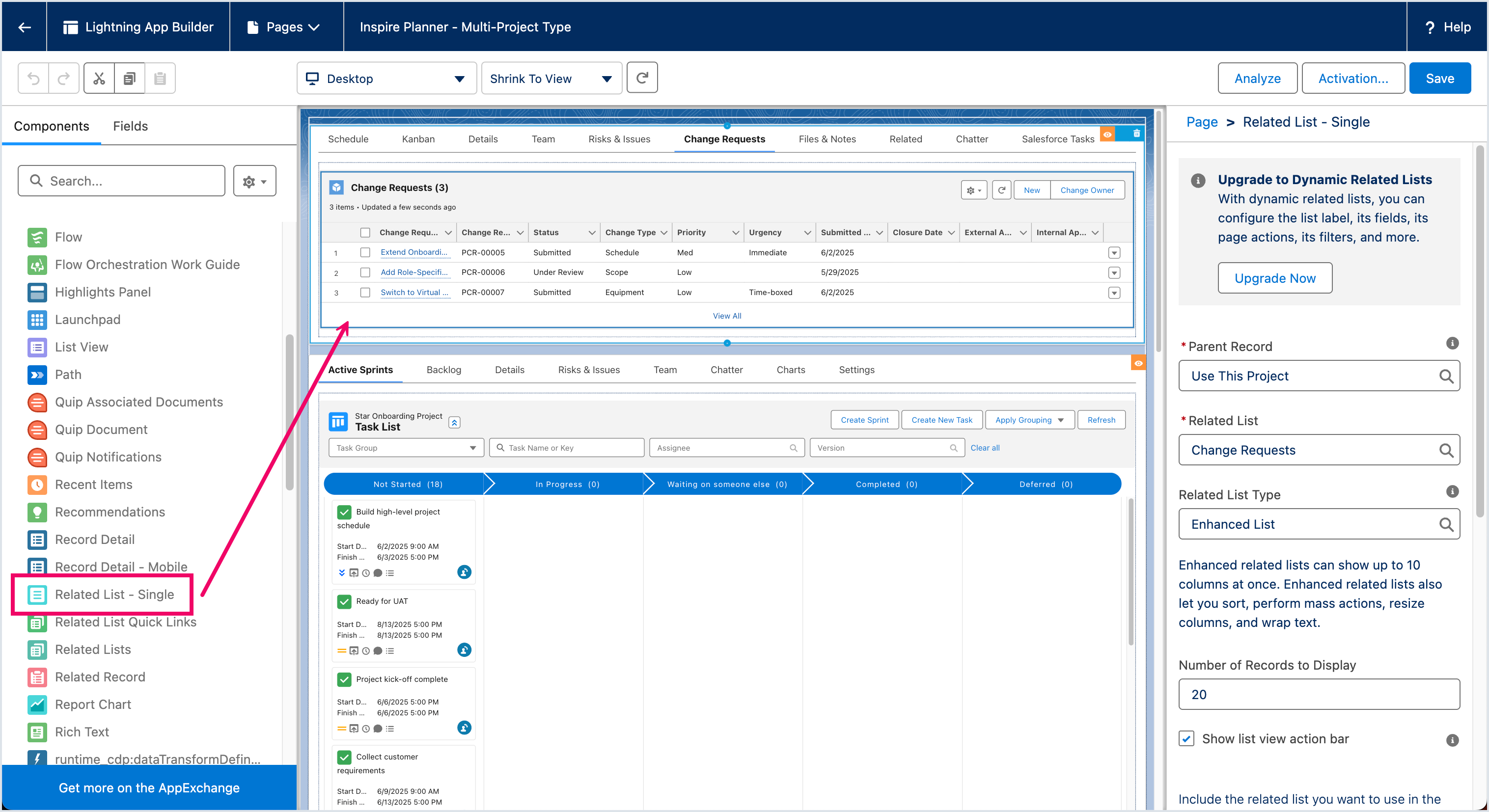The image size is (1489, 812).
Task: Check the Switch to Virtual row checkbox
Action: (x=365, y=293)
